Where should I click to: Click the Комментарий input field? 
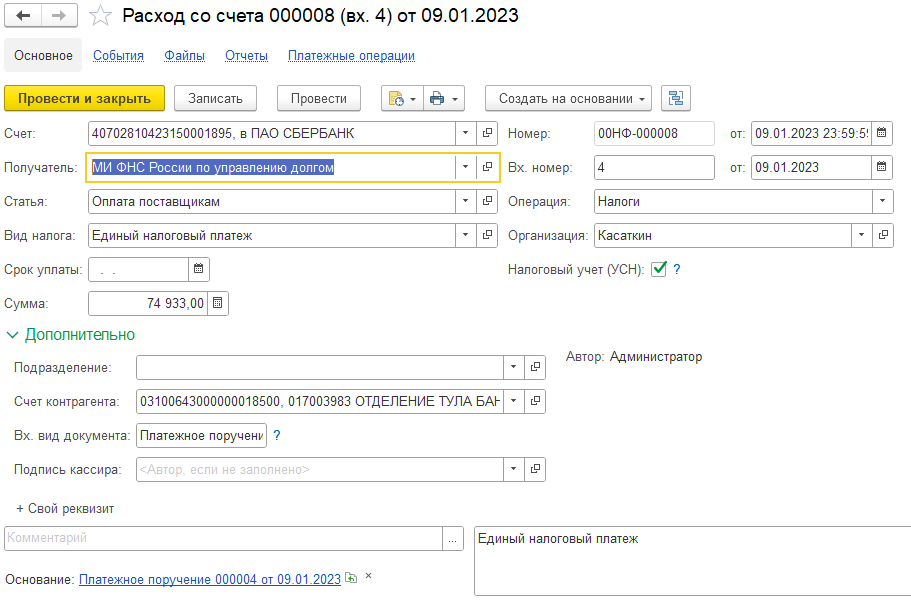224,539
